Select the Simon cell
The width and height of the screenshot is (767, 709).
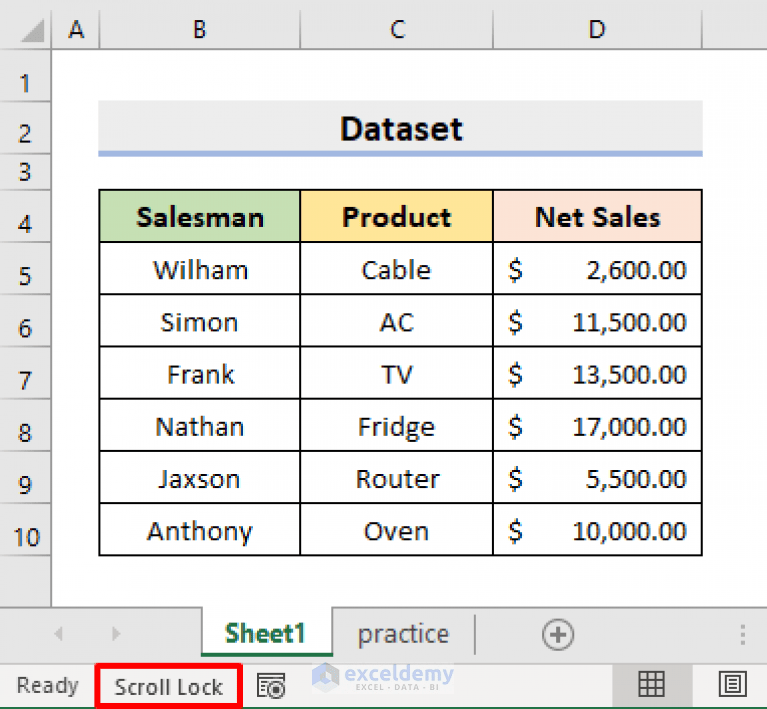(x=200, y=321)
